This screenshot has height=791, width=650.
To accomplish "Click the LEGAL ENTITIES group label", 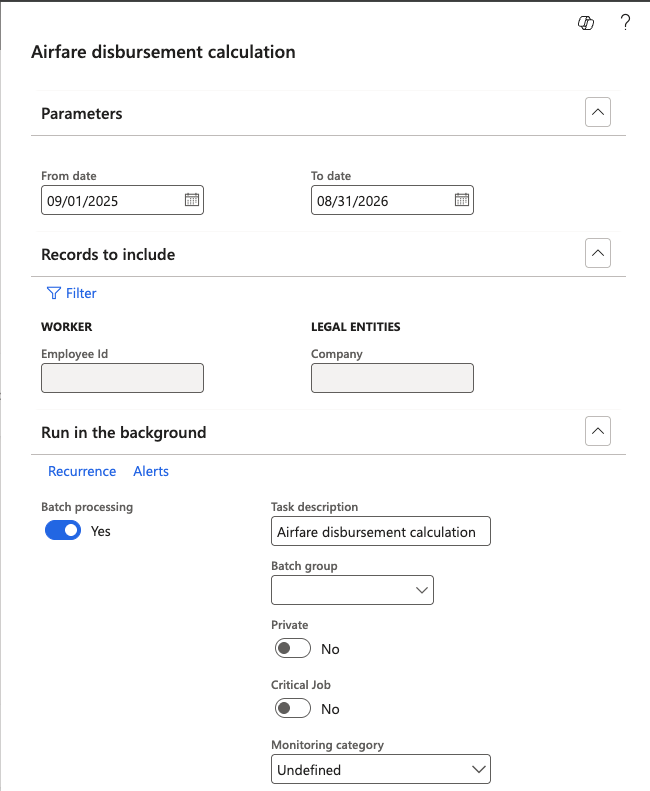I will [355, 327].
